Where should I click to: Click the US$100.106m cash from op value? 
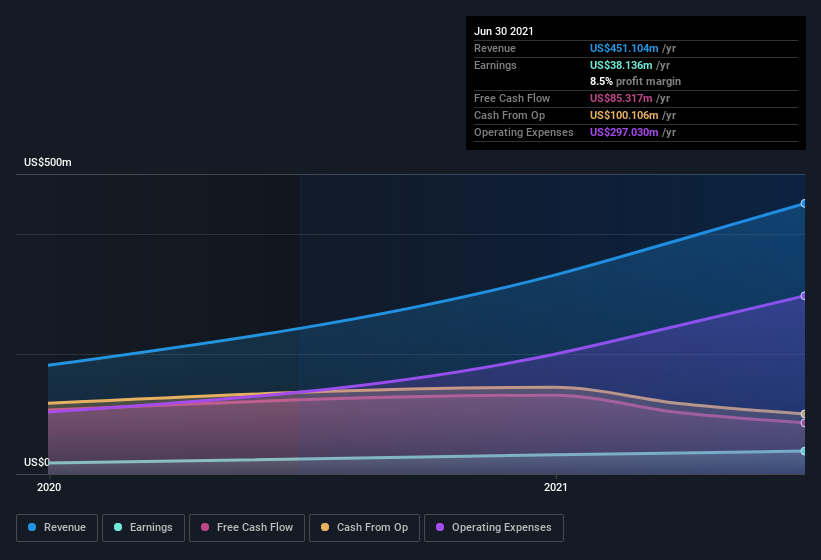tap(624, 115)
